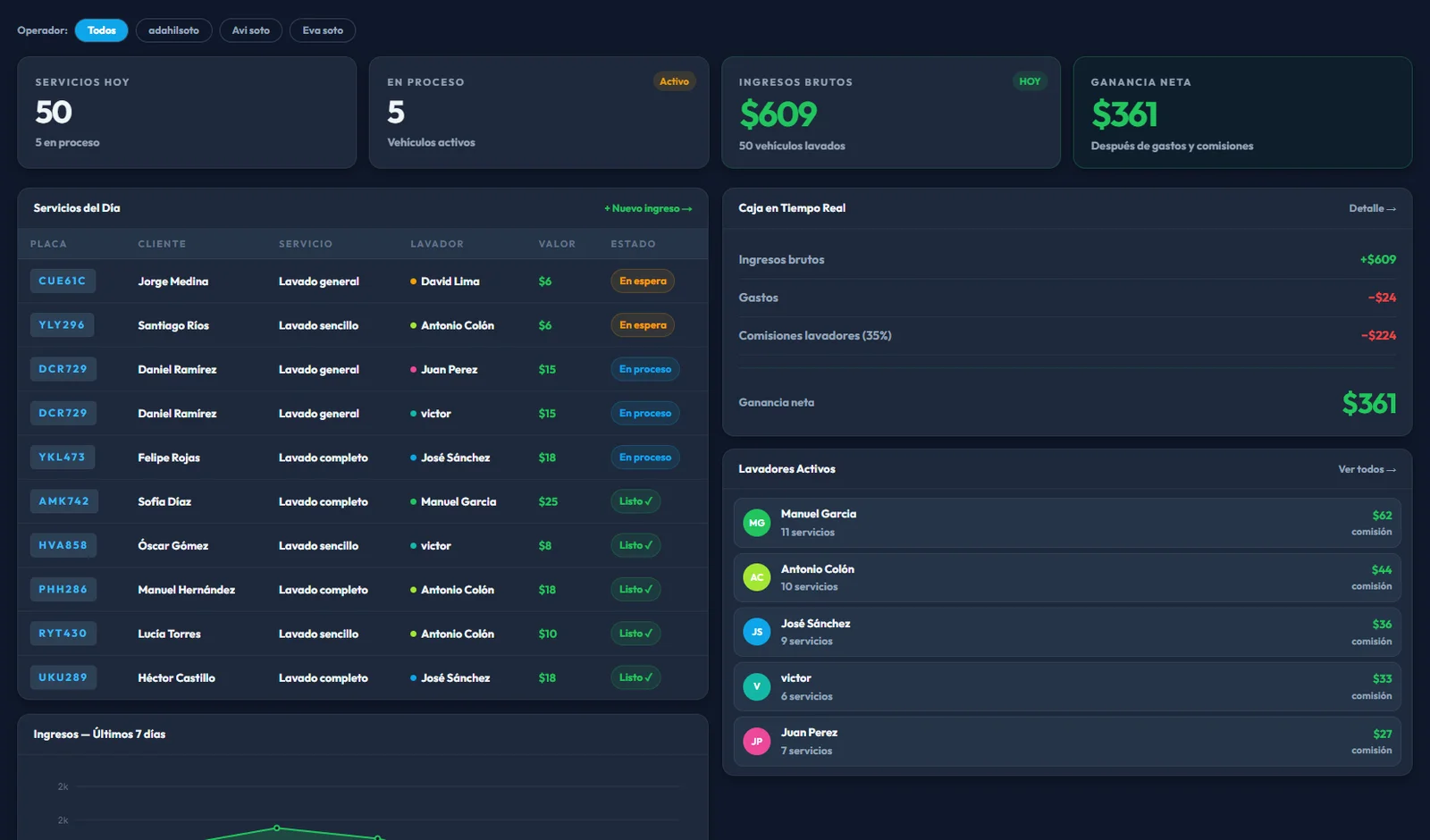Click plate badge CUE61C
The width and height of the screenshot is (1430, 840).
[x=63, y=281]
